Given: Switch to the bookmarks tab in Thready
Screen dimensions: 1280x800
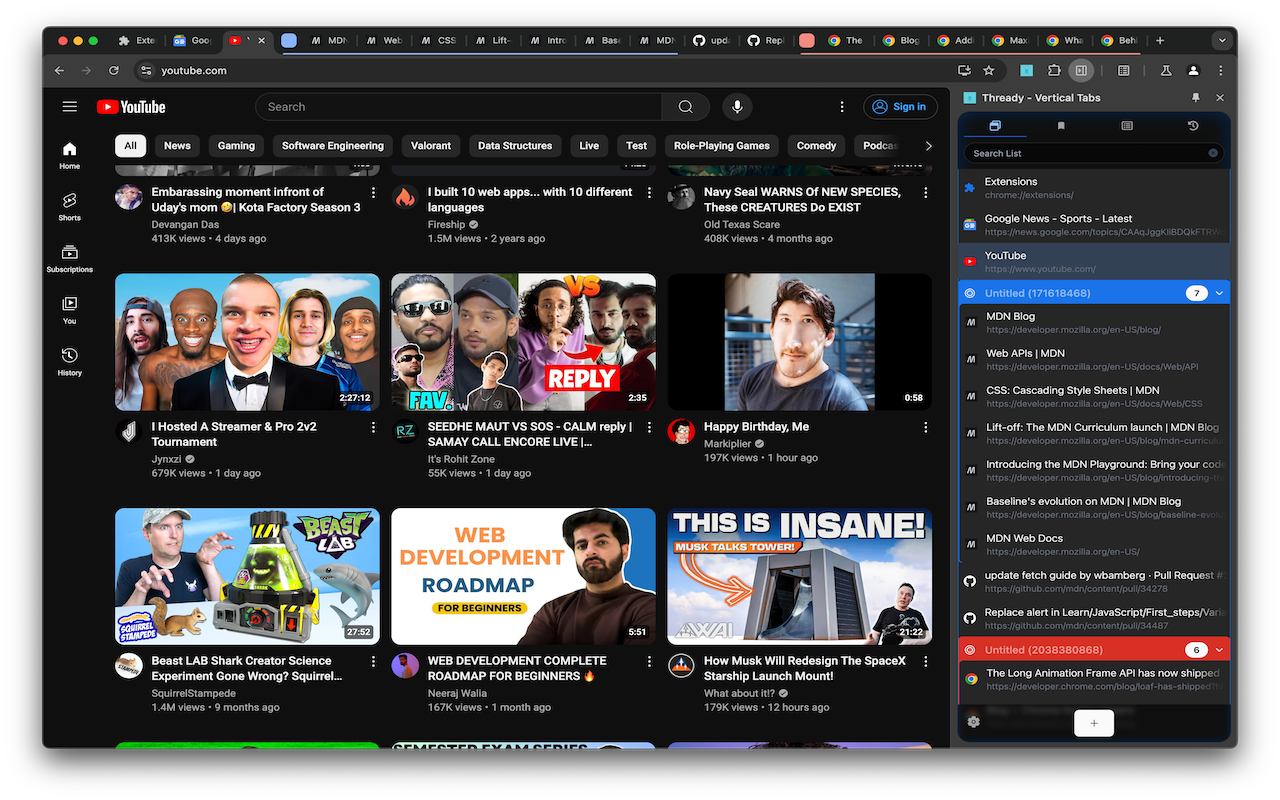Looking at the screenshot, I should coord(1061,126).
